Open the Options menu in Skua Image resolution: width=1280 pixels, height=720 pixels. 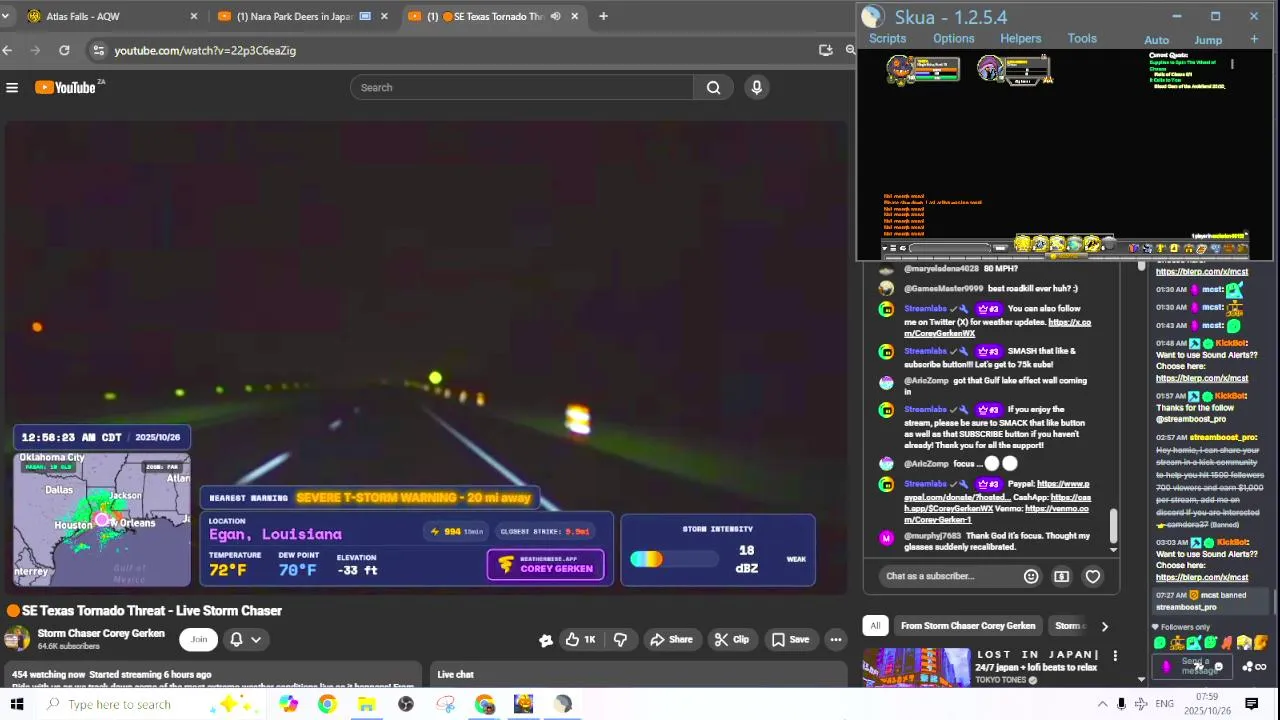coord(953,39)
